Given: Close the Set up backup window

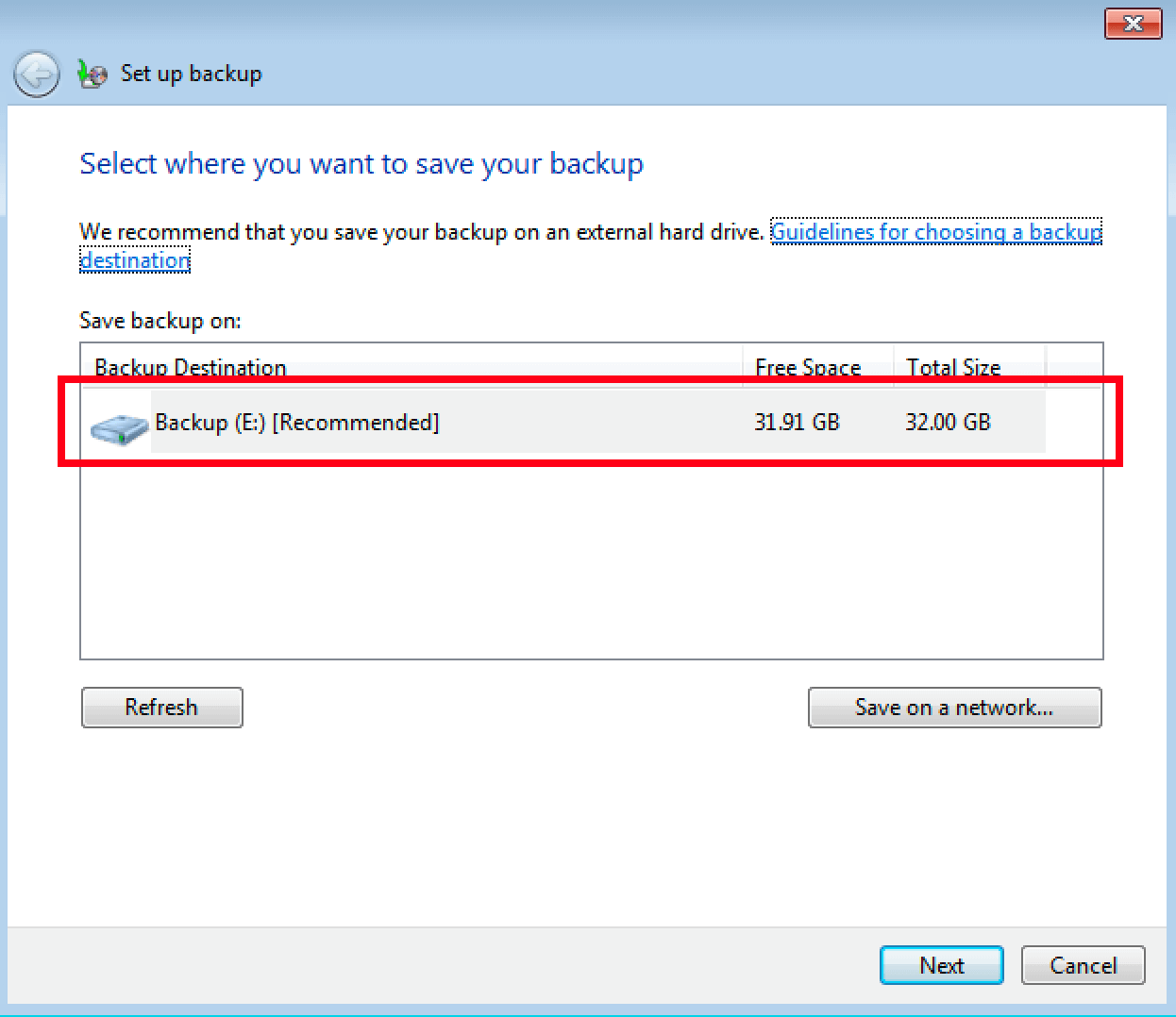Looking at the screenshot, I should tap(1133, 24).
